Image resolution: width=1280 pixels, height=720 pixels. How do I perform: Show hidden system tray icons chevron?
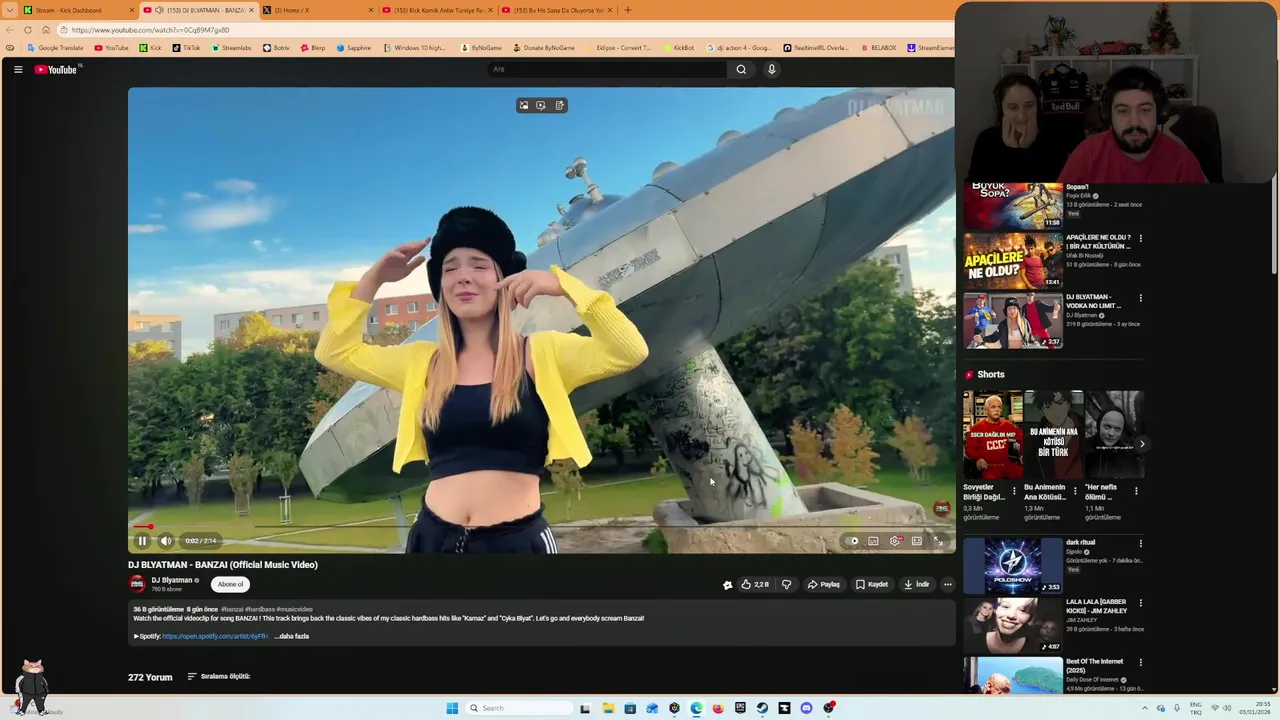(1145, 708)
